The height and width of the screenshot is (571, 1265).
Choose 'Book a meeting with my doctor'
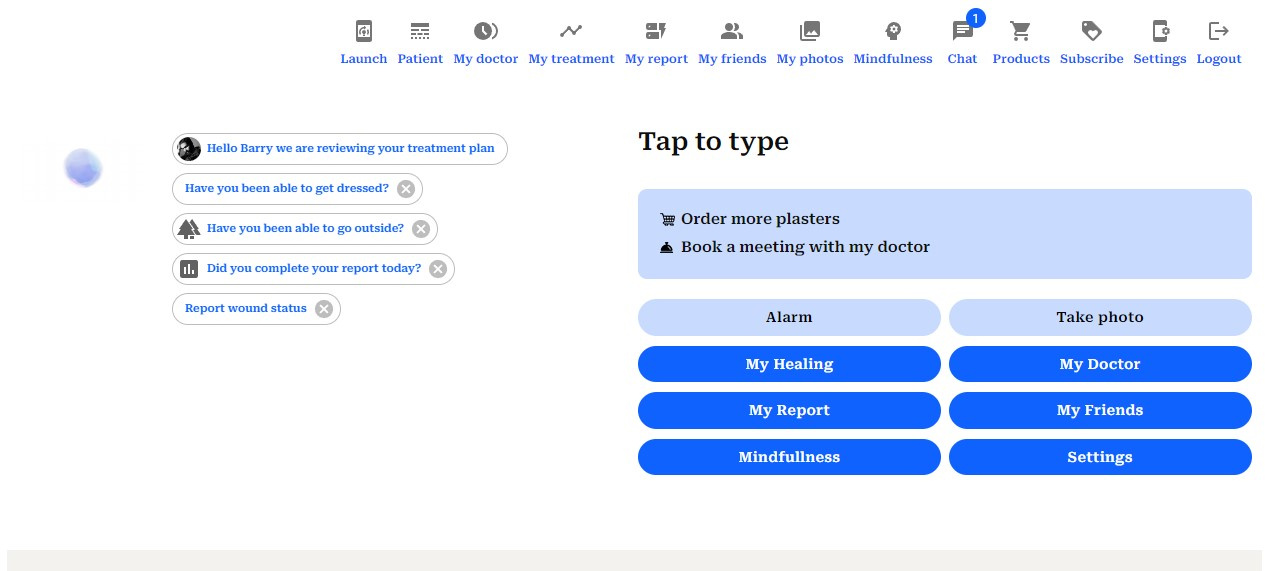(805, 247)
